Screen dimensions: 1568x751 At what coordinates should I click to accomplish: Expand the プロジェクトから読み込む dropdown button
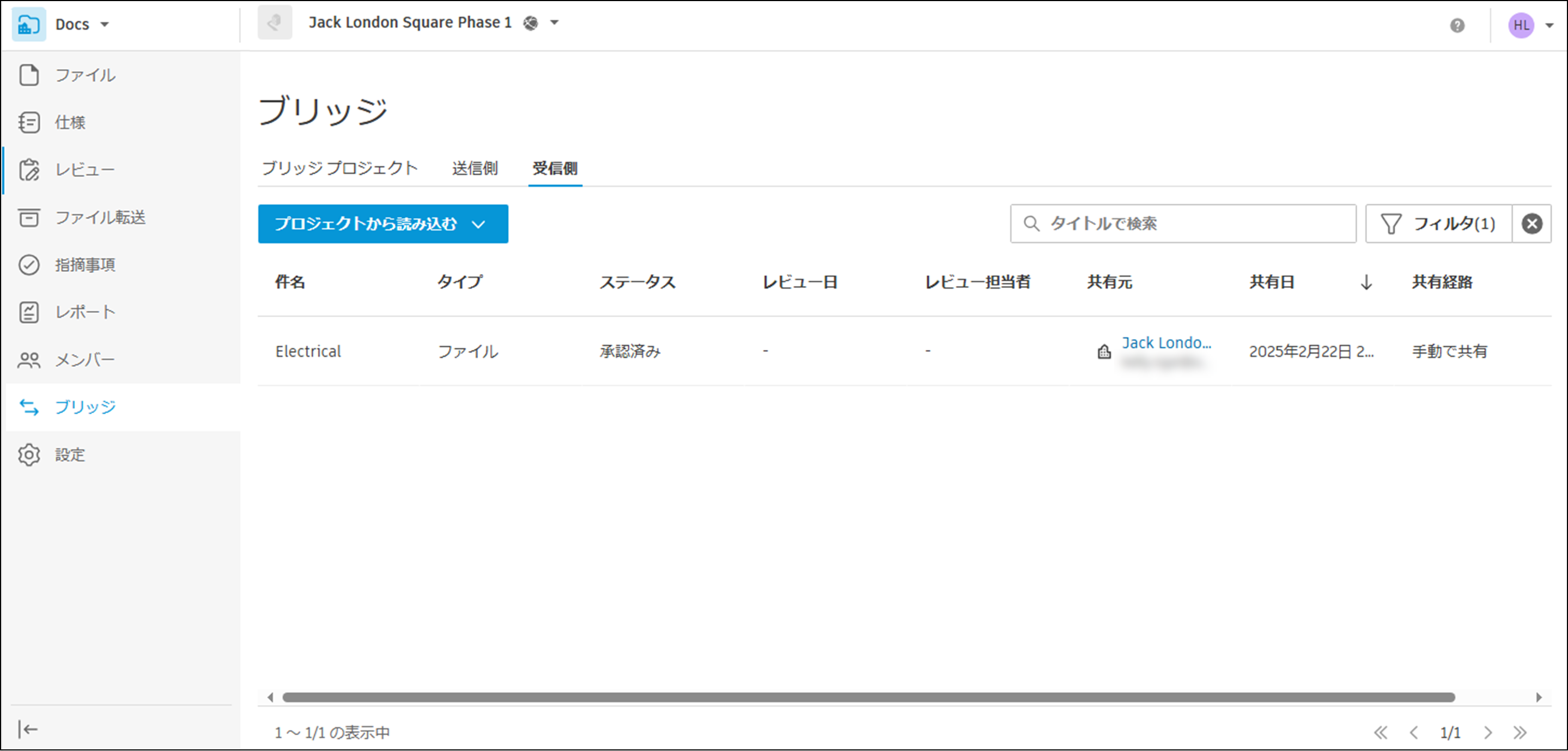[x=382, y=223]
